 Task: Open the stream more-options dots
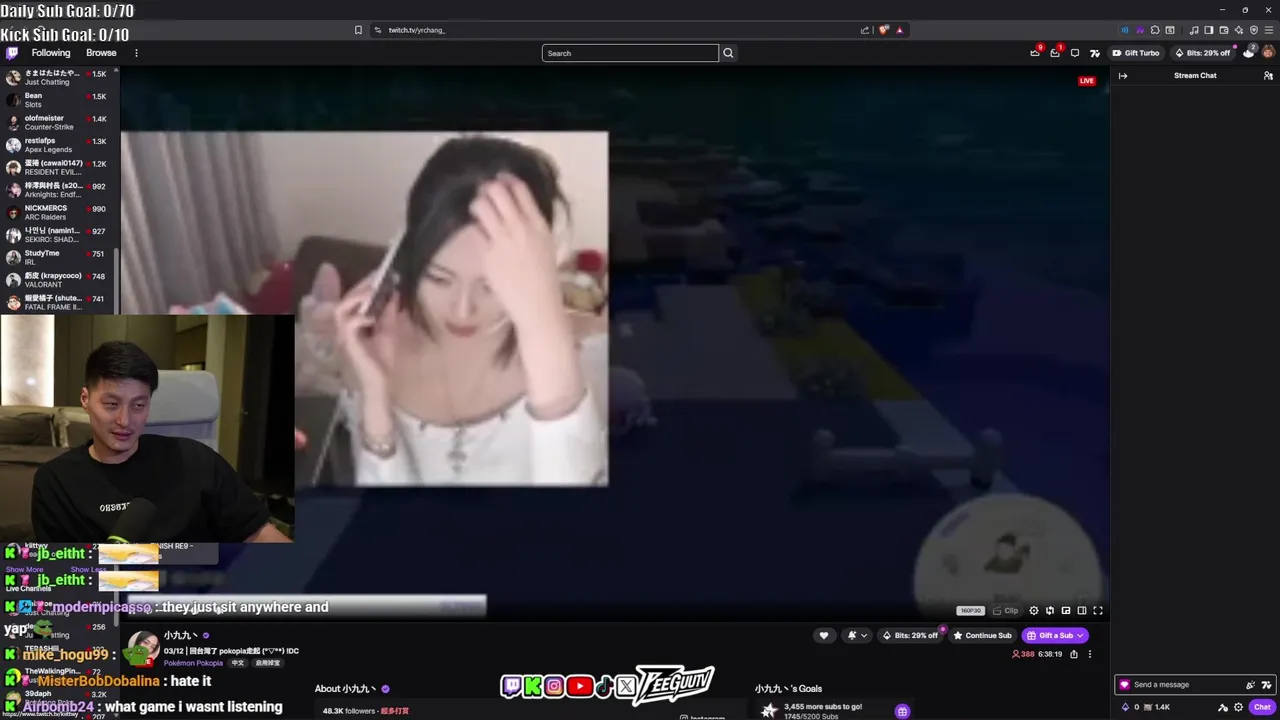(1090, 654)
